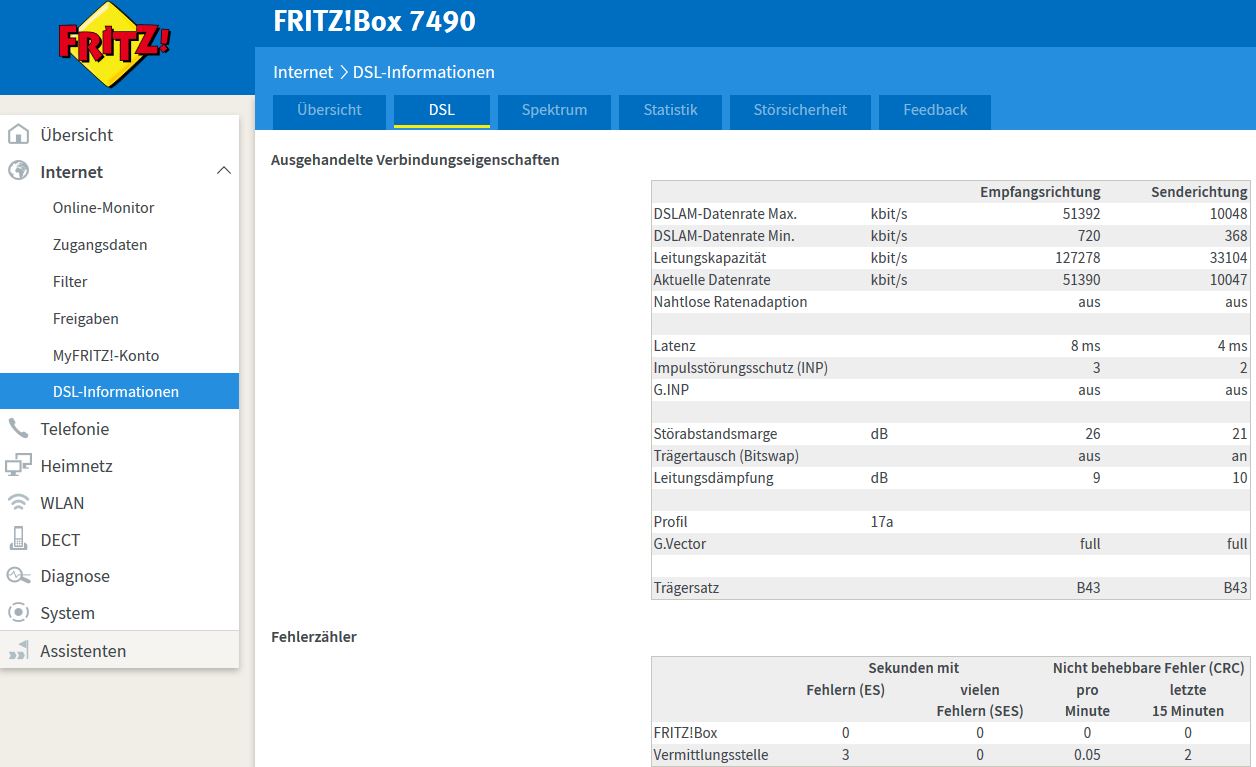Open the Übersicht tab
The width and height of the screenshot is (1256, 767).
329,110
